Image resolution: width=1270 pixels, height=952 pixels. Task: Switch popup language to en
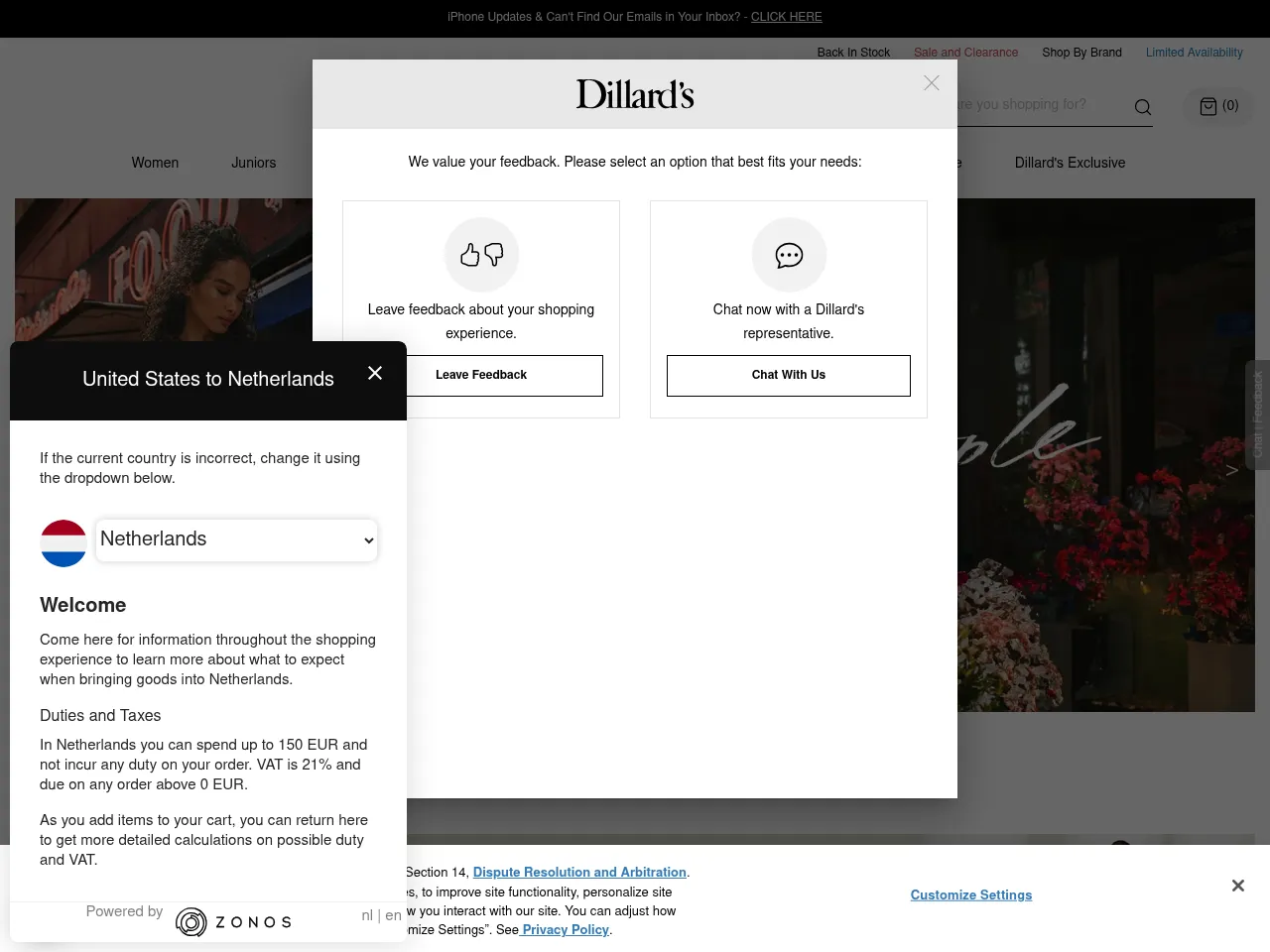pos(393,915)
